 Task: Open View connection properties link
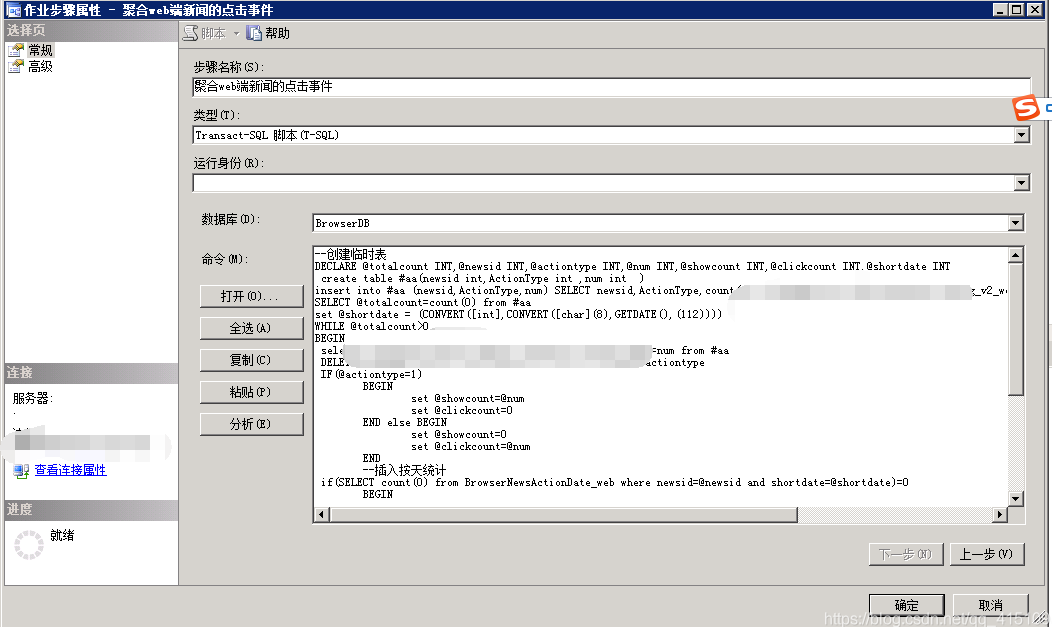[70, 470]
